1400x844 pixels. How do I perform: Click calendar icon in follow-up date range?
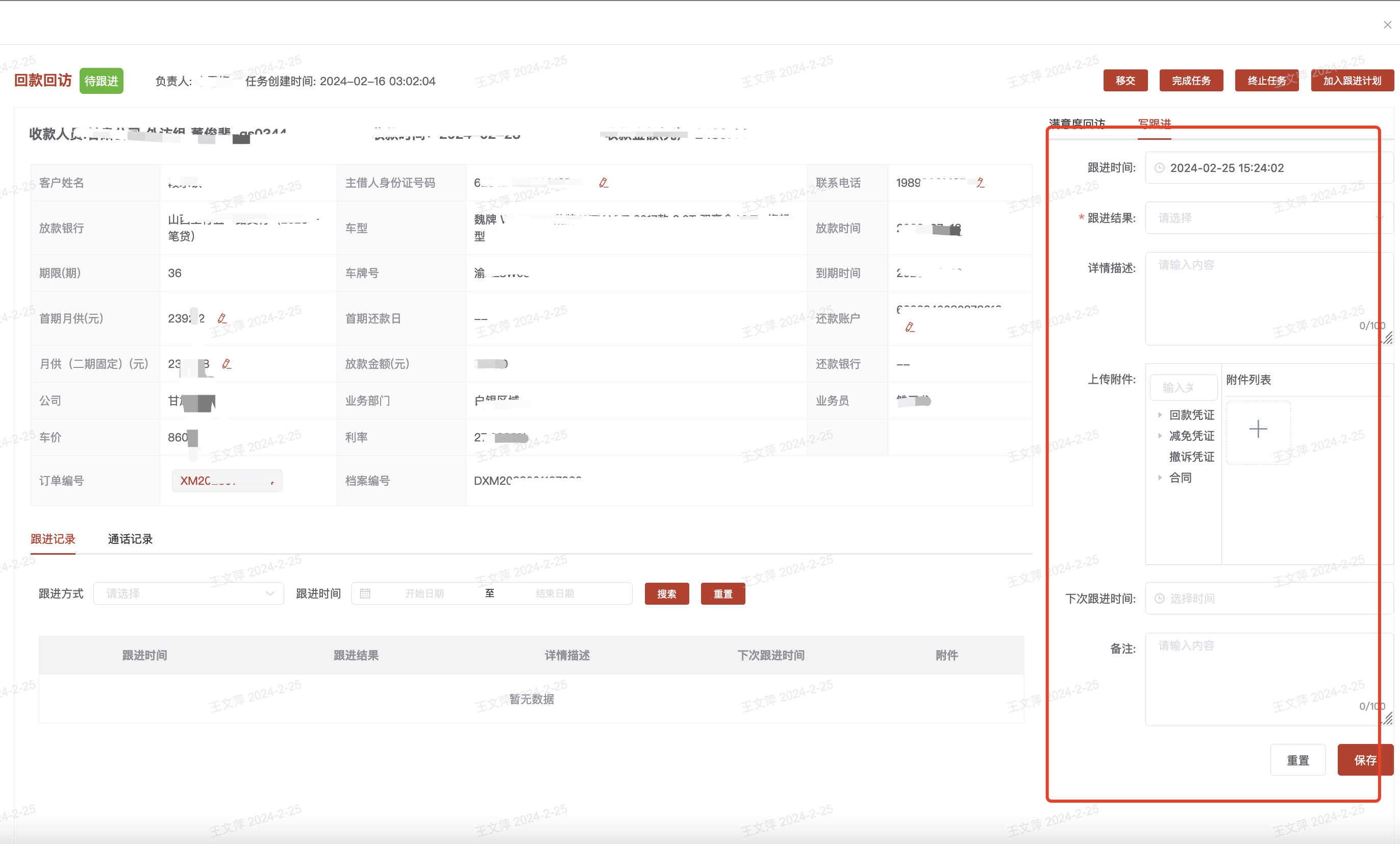365,593
